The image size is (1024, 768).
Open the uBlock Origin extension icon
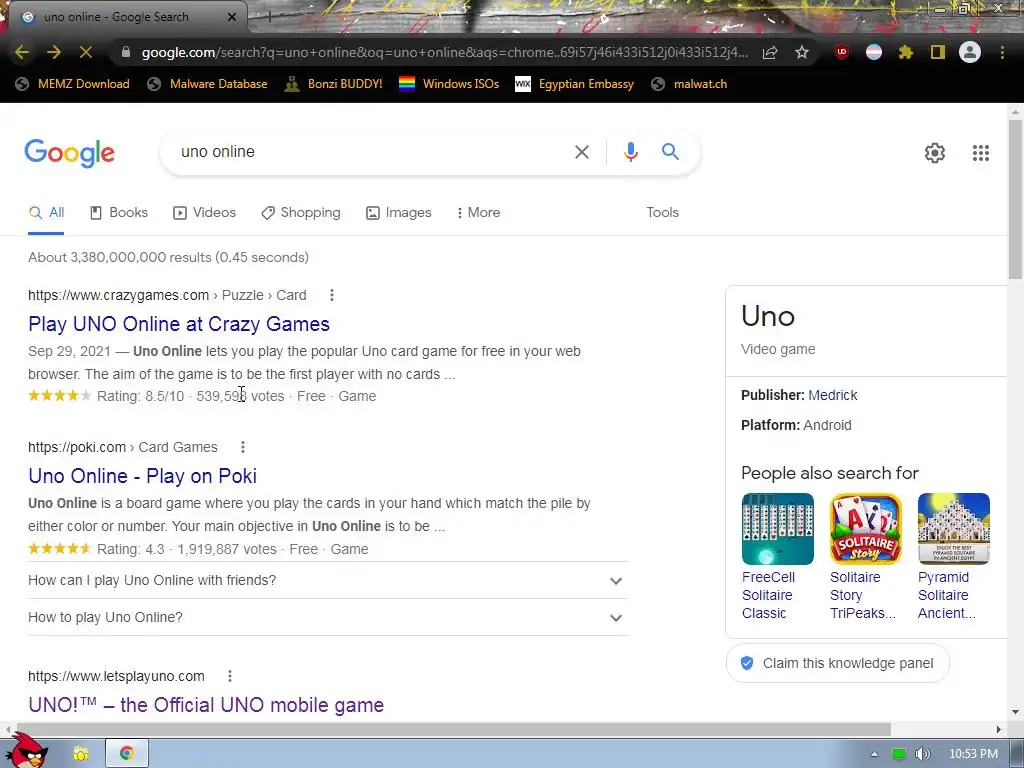pyautogui.click(x=842, y=52)
